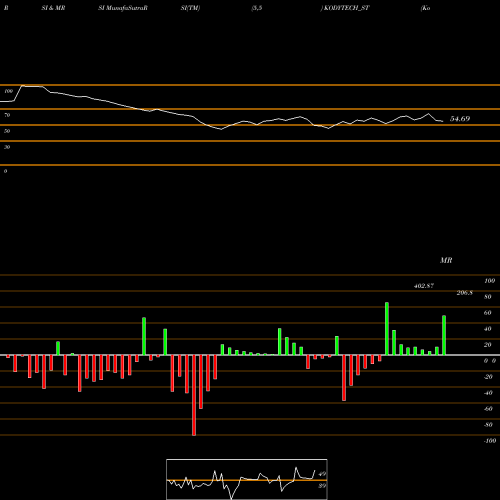Select the 206.8 value near the MR axis
Image resolution: width=500 pixels, height=500 pixels.
click(464, 293)
